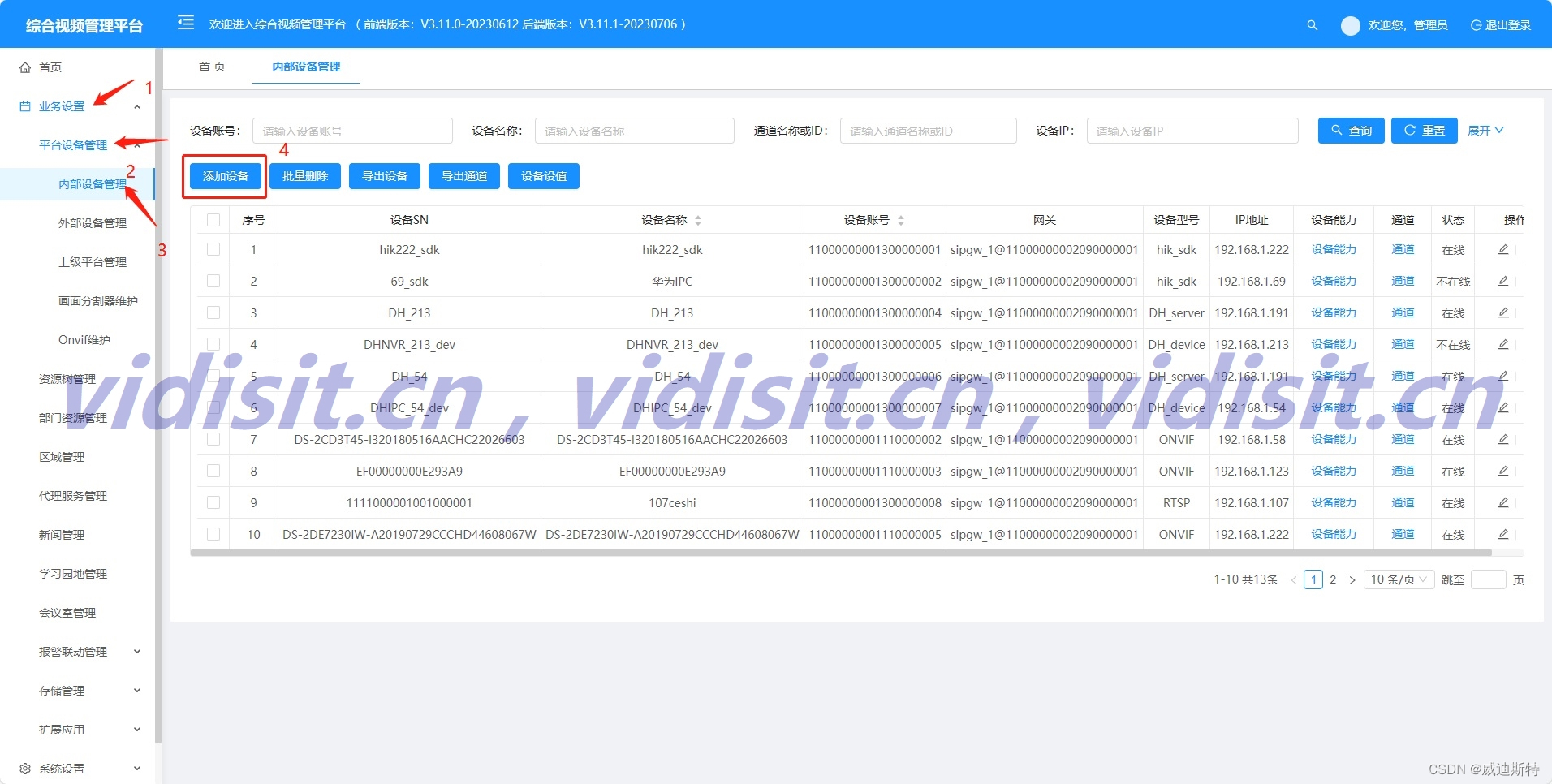The image size is (1552, 784).
Task: Click the 业务设置 folder icon in sidebar
Action: tap(24, 106)
